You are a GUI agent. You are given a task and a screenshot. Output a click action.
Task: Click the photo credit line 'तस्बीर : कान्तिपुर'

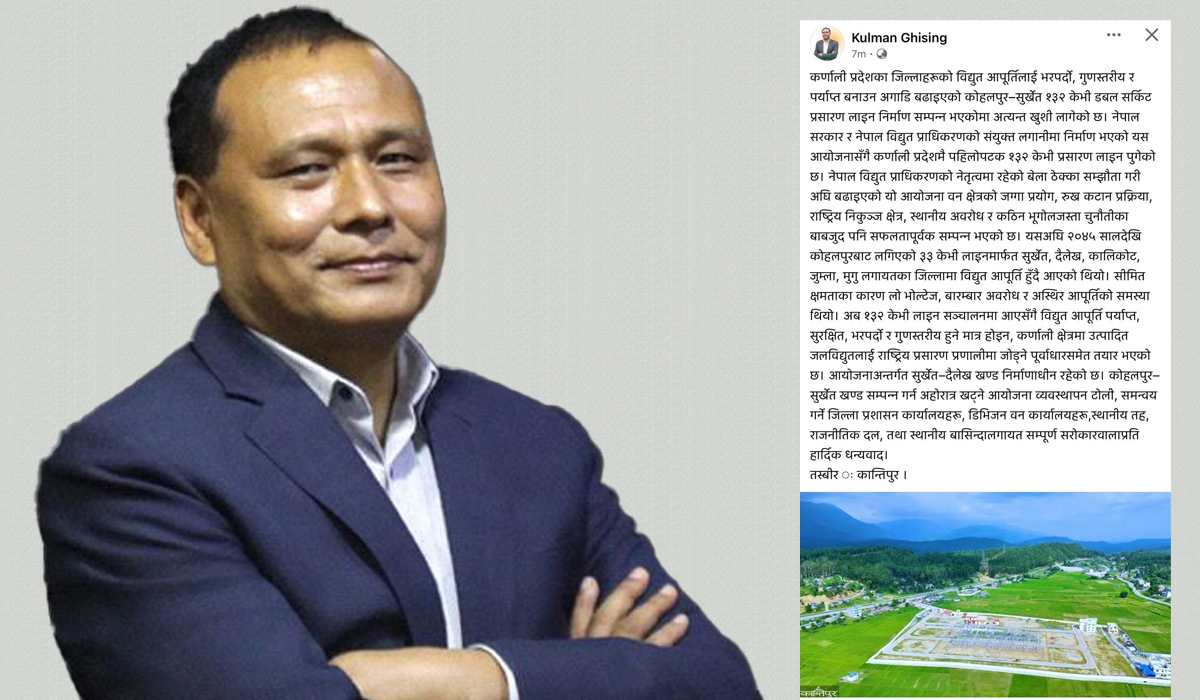pyautogui.click(x=859, y=474)
